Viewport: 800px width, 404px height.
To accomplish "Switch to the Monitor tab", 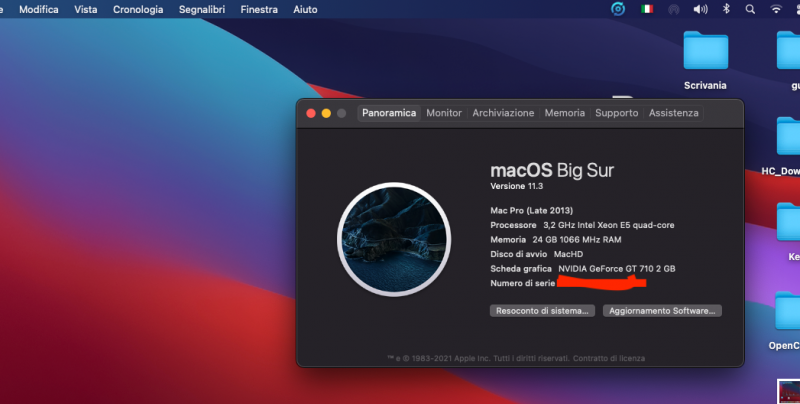I will click(x=444, y=113).
